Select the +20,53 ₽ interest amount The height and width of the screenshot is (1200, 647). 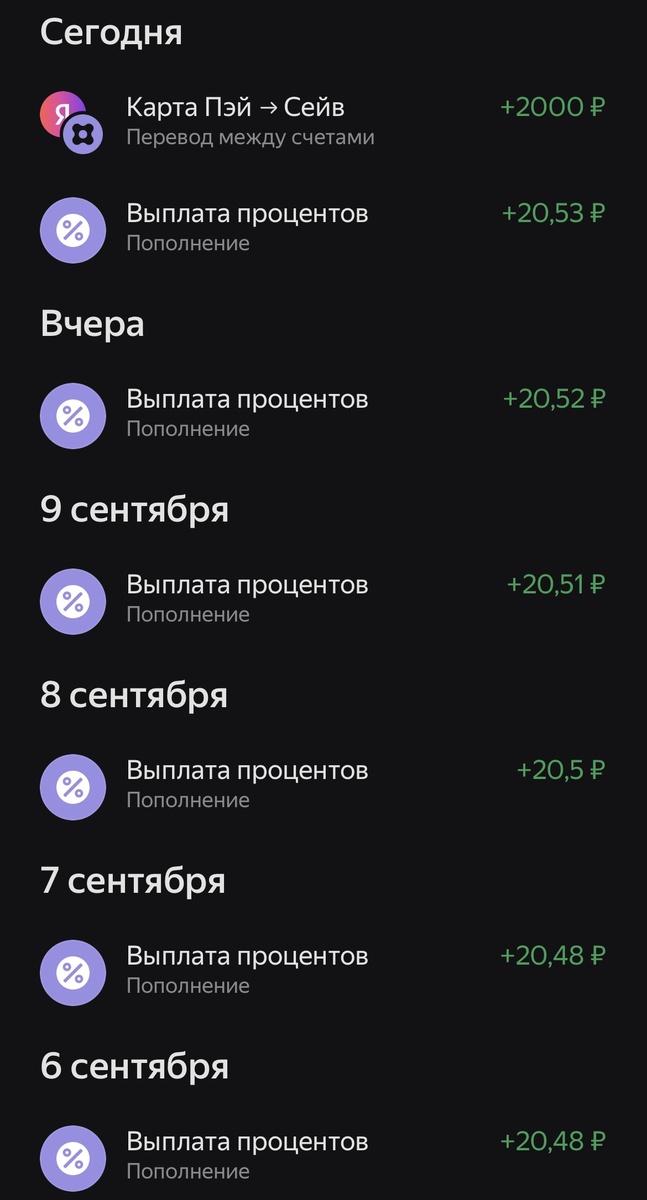pos(553,214)
